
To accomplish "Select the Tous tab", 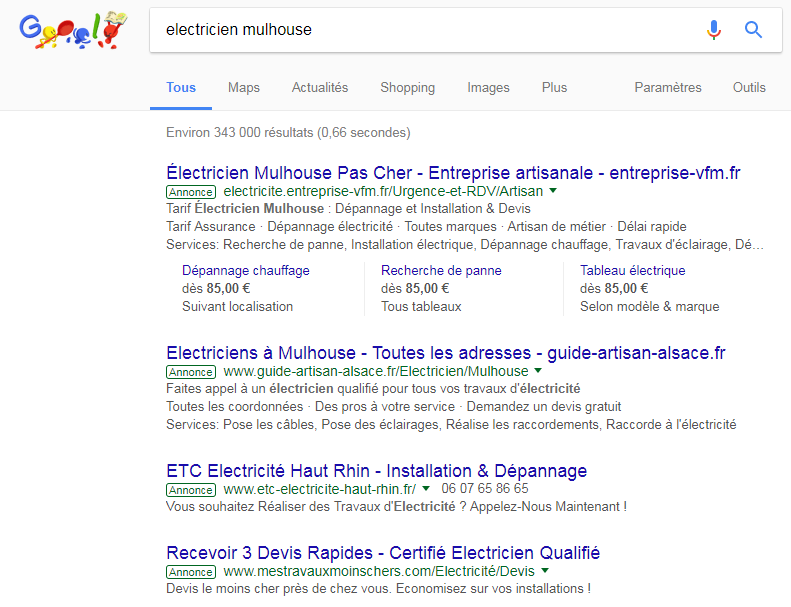I will point(181,87).
